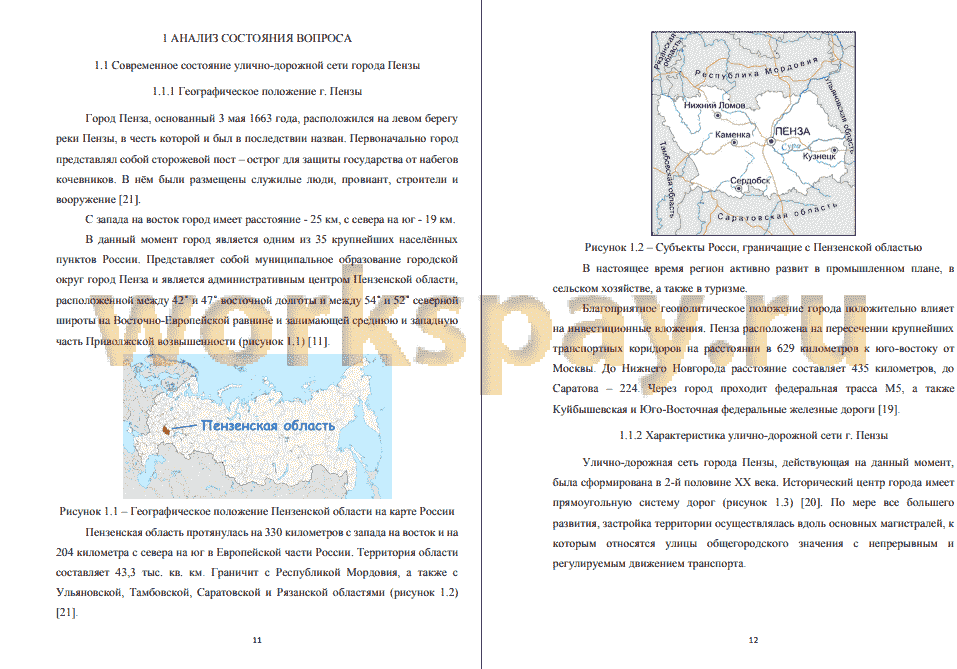Click subheading '1.1.1 Географическое положение г. Пензы'

pos(257,92)
